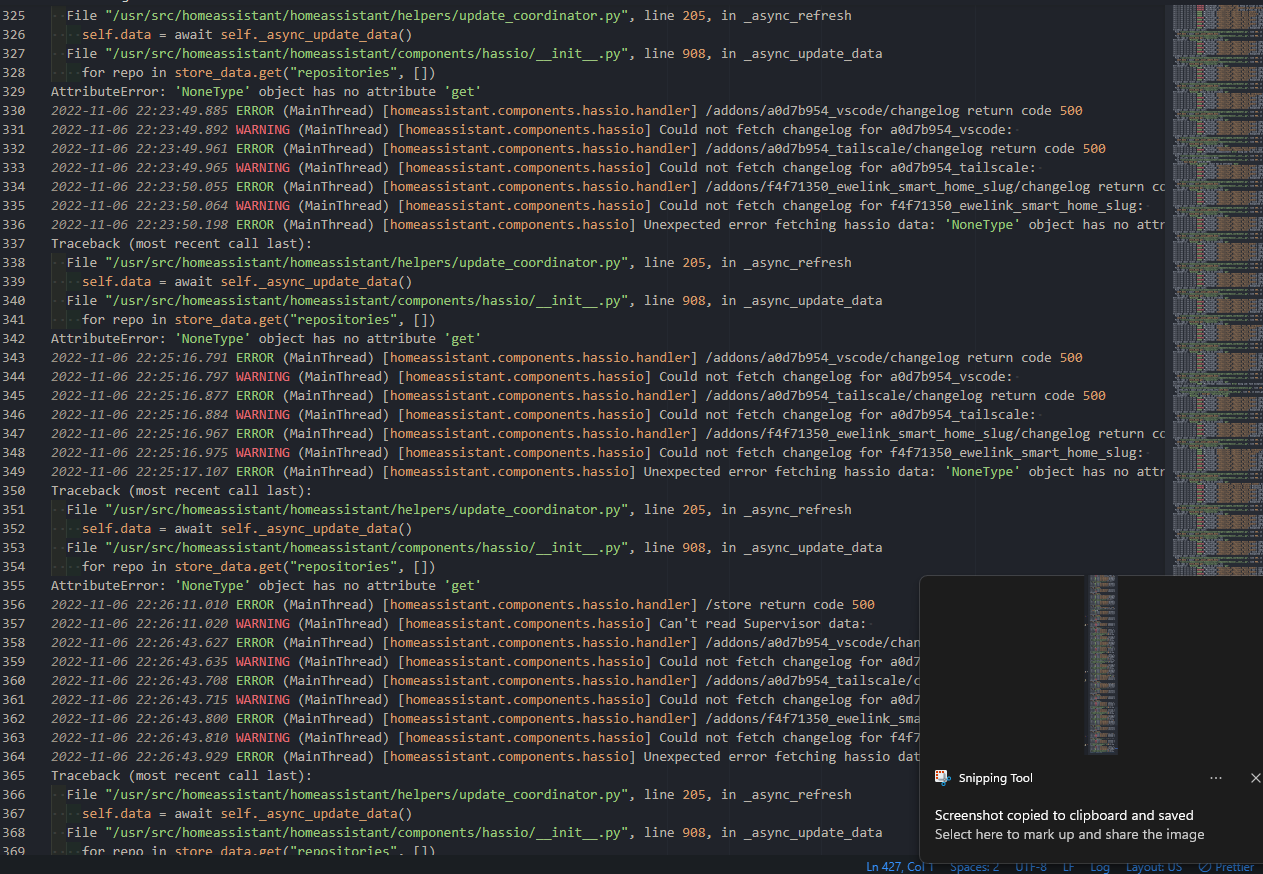Open Go to Line via 'Ln 427, Col 1'
The image size is (1263, 874).
900,867
